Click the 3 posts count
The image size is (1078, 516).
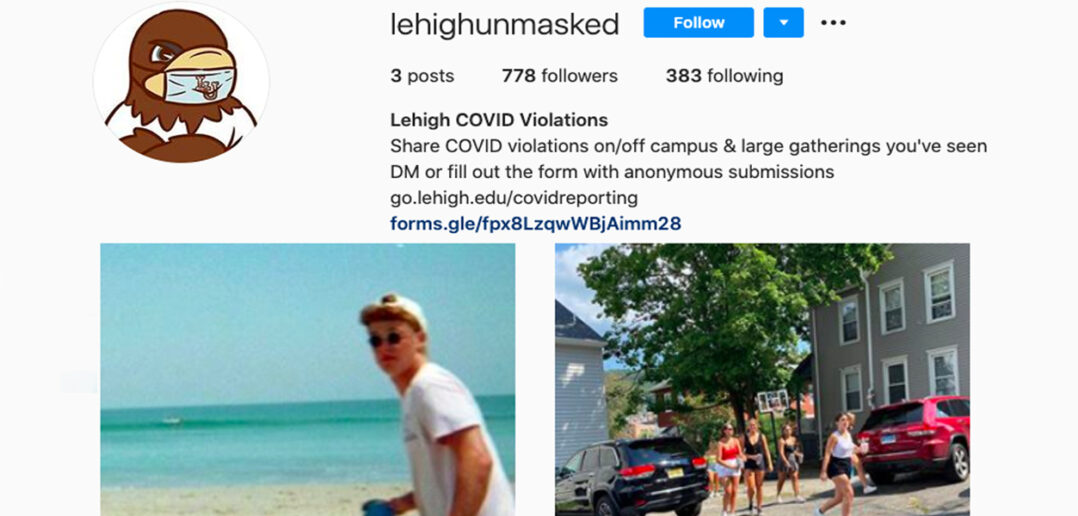[x=422, y=76]
